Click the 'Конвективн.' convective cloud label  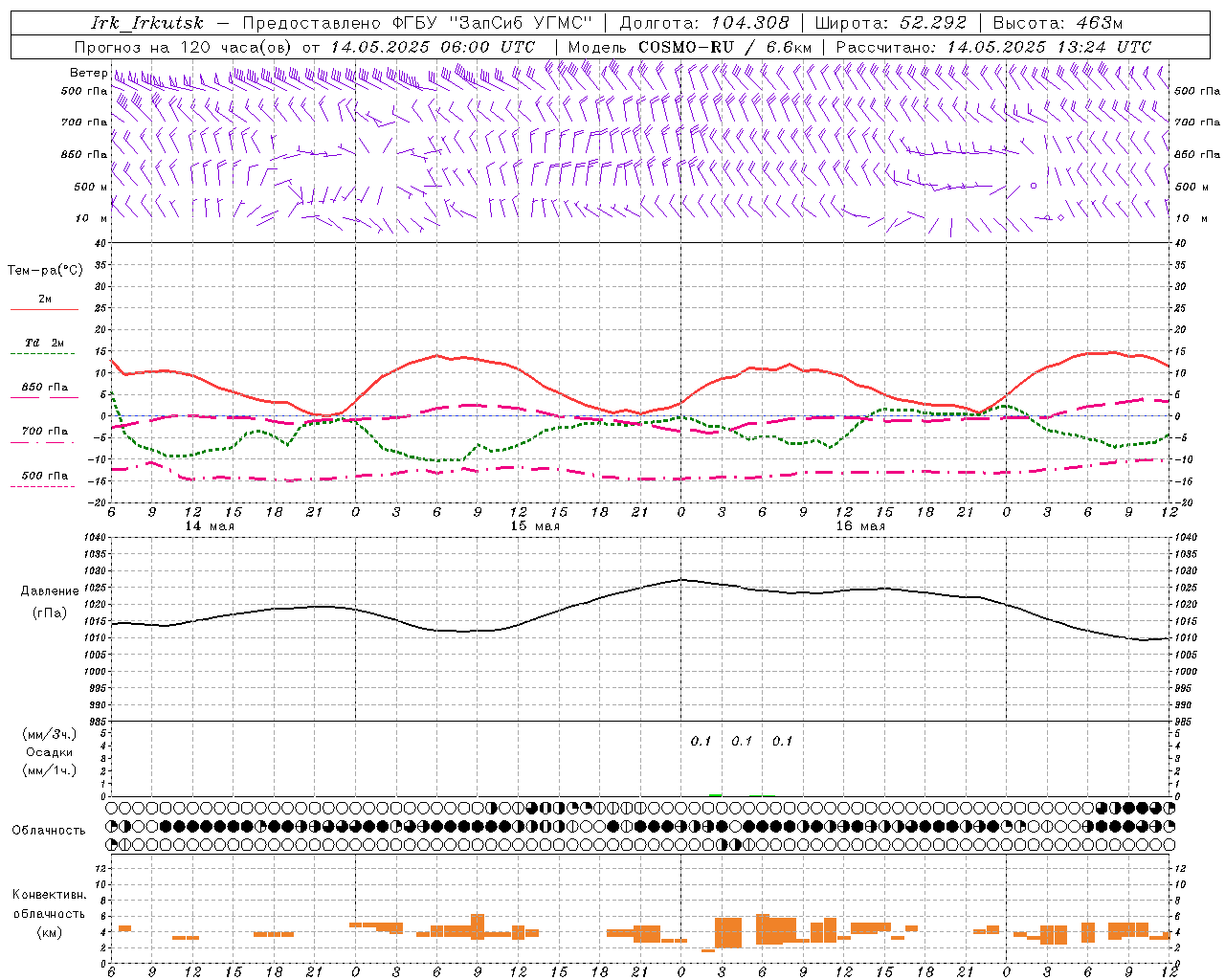(x=49, y=895)
